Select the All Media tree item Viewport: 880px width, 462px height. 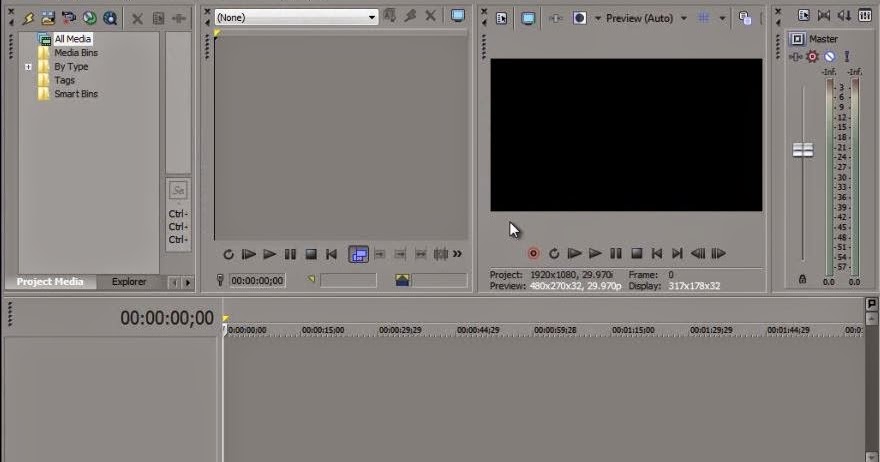[x=72, y=39]
